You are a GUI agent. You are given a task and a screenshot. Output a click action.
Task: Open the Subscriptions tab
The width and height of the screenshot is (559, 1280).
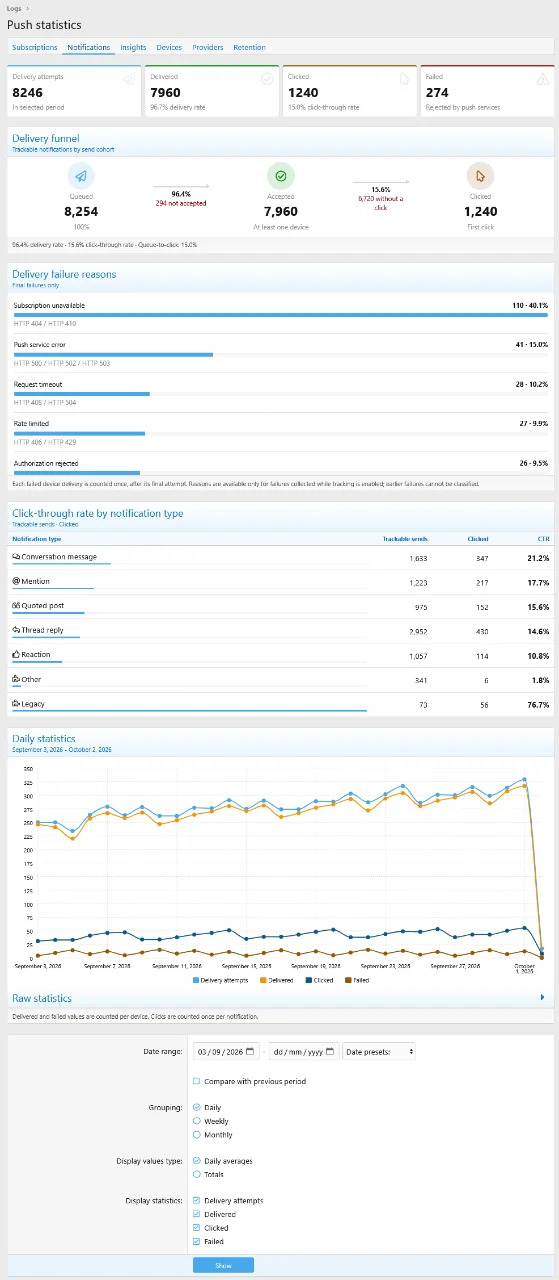(x=35, y=47)
